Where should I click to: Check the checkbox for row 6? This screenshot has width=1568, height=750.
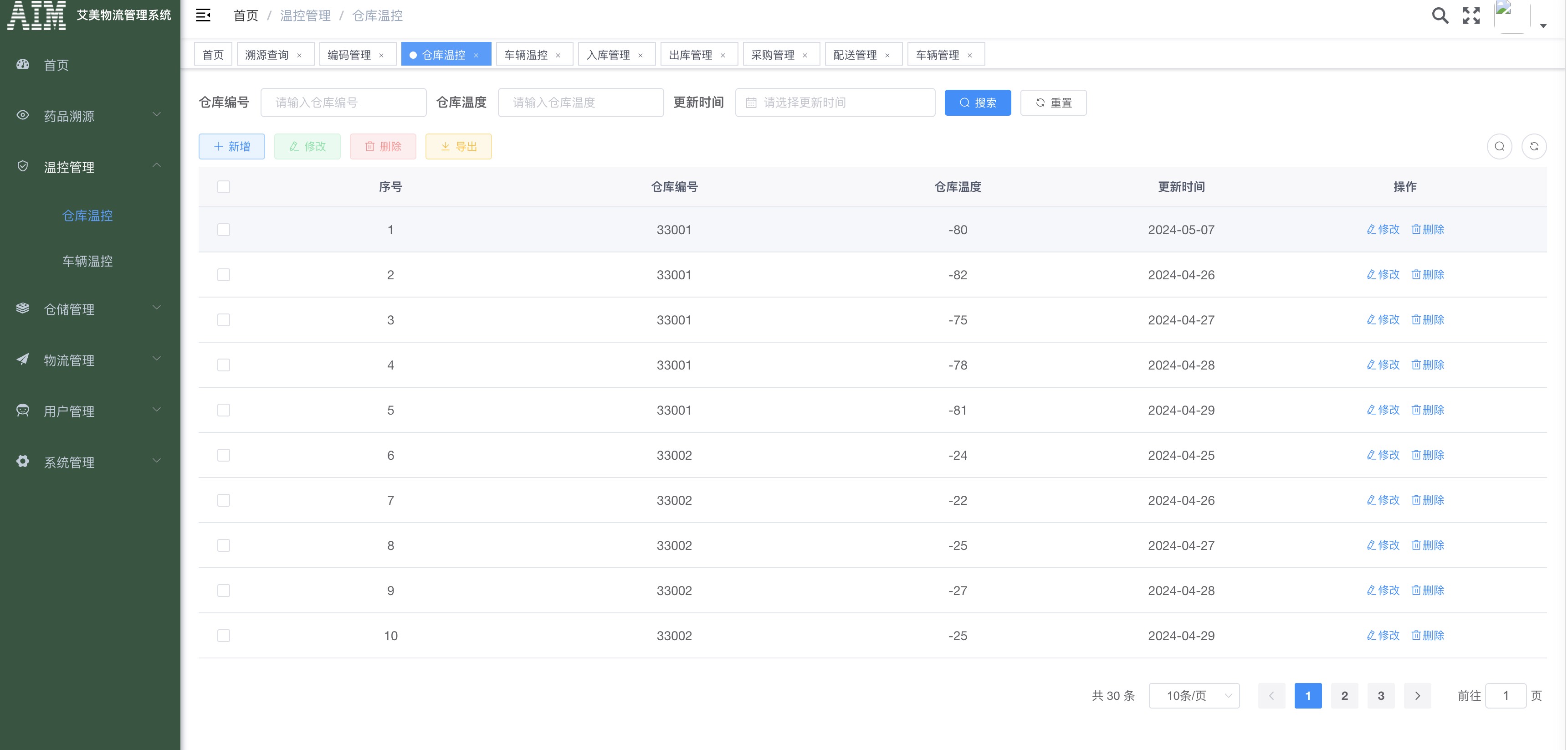(223, 455)
